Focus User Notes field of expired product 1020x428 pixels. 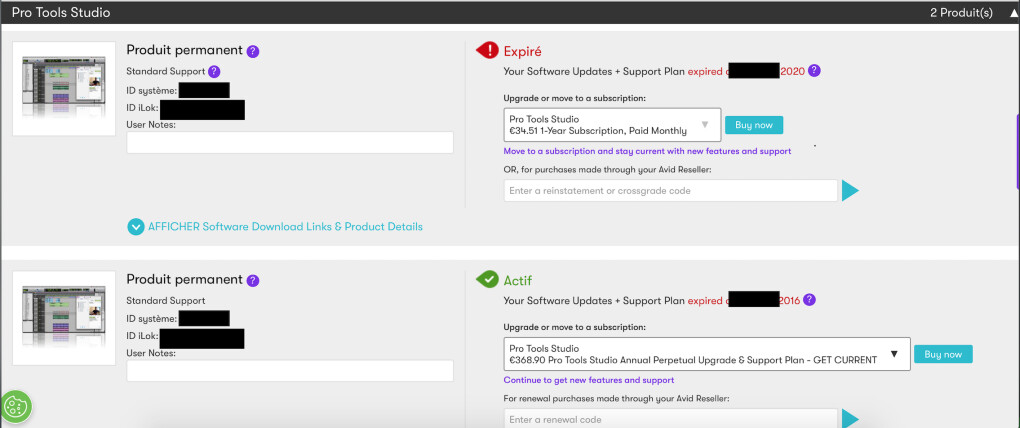tap(290, 142)
